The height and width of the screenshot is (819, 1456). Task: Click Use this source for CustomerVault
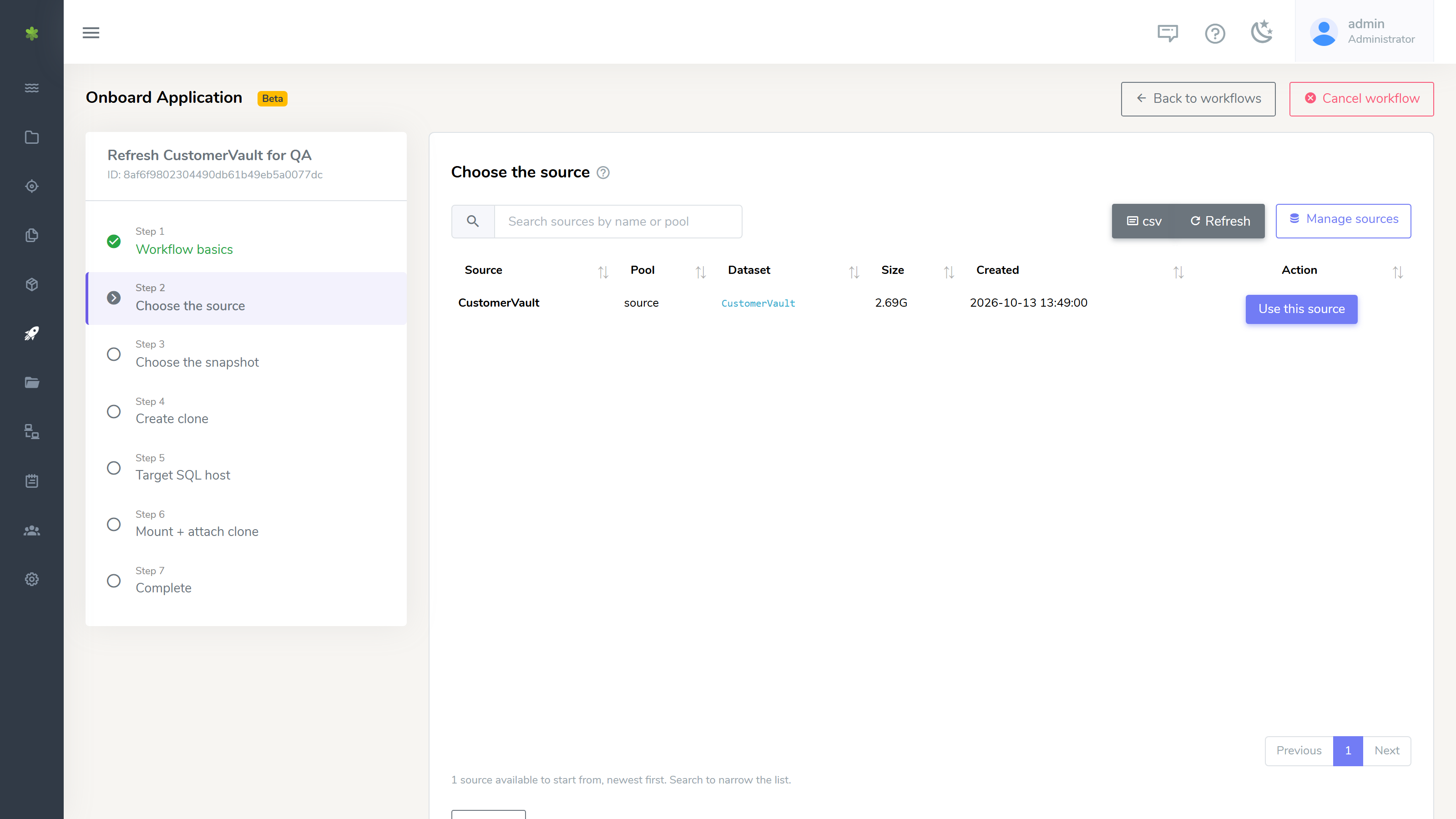tap(1301, 309)
